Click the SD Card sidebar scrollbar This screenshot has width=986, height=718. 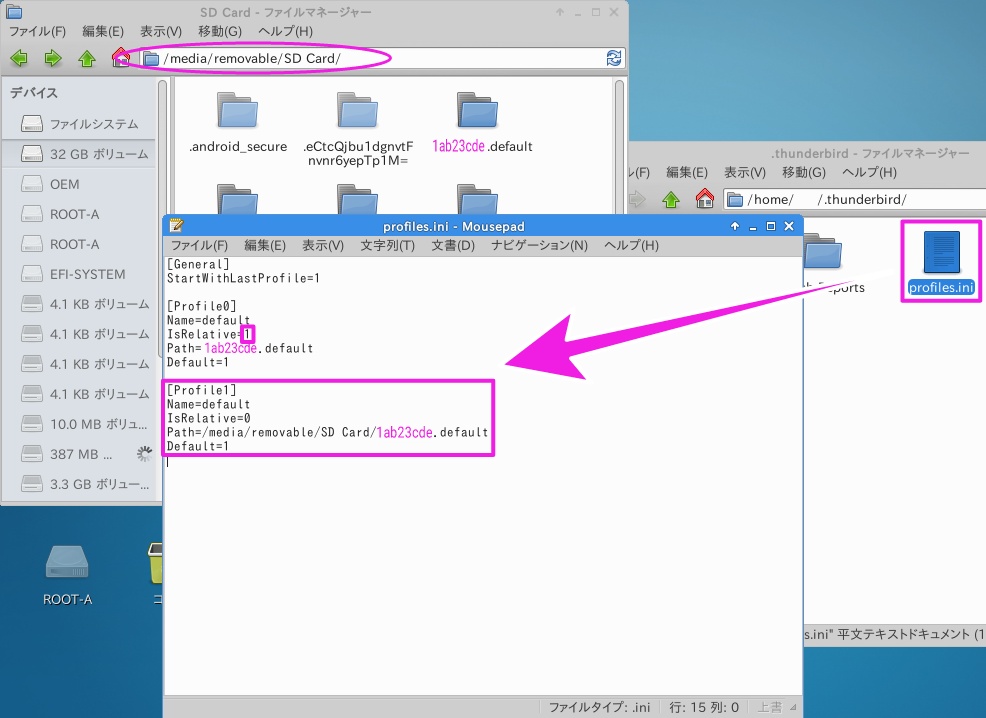click(162, 217)
